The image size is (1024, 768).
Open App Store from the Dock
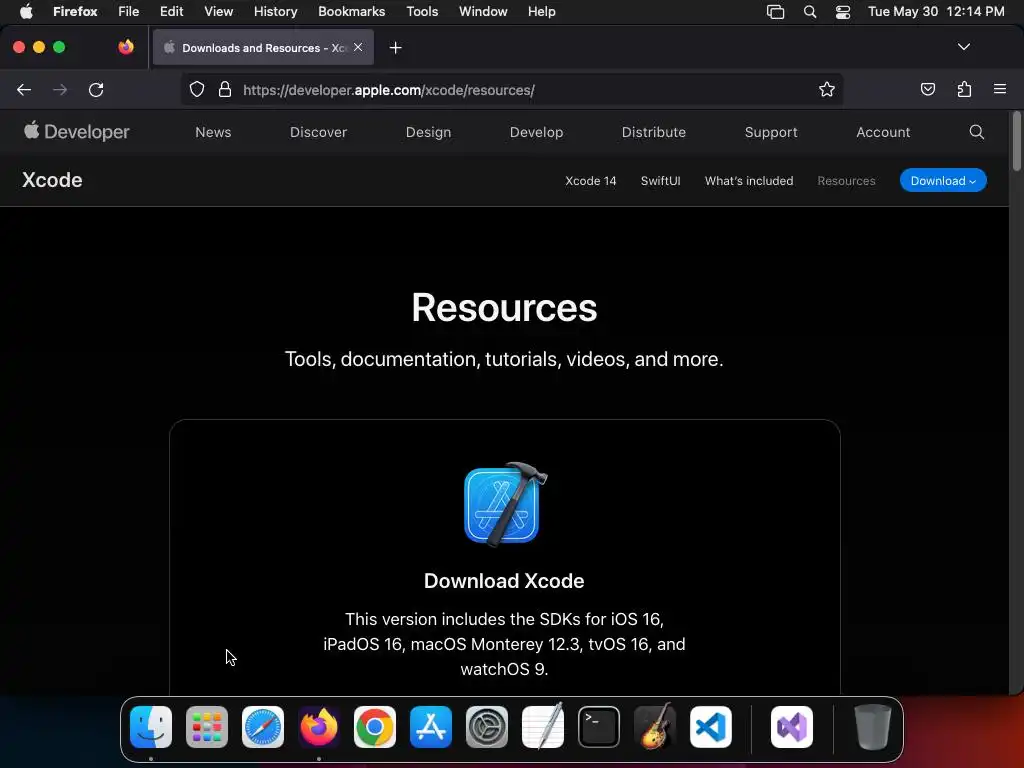pos(431,727)
